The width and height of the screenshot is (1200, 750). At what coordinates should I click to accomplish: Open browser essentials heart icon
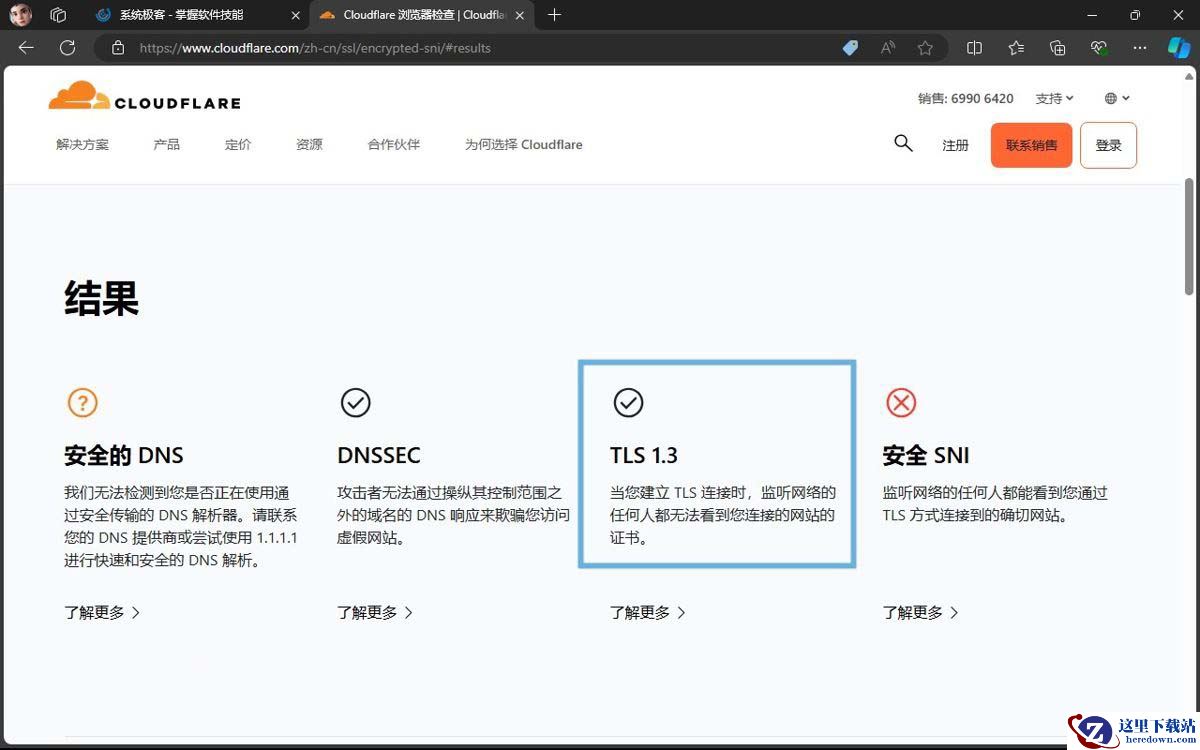[1099, 47]
